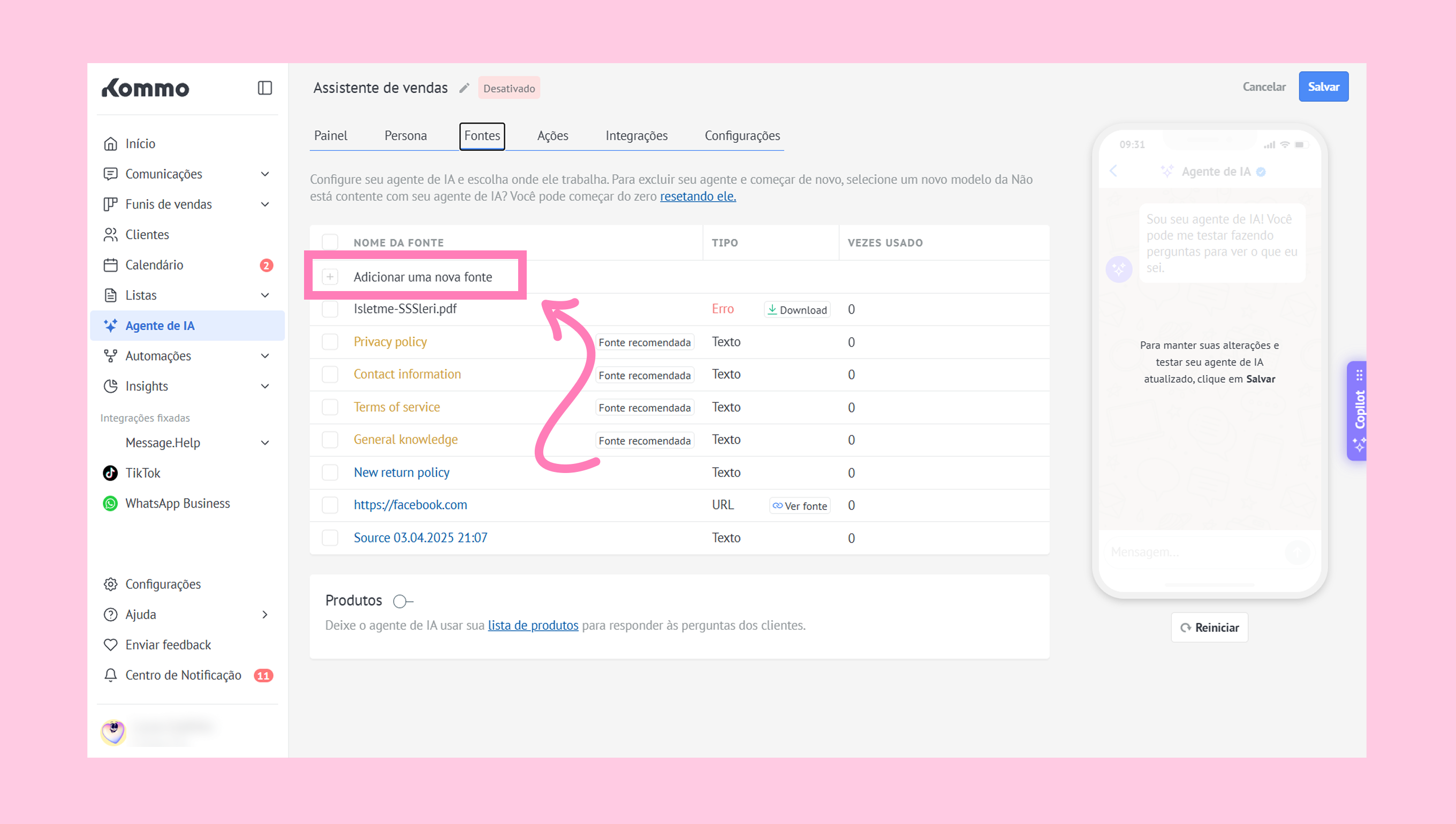The image size is (1456, 824).
Task: Collapse the sidebar panel icon
Action: (x=264, y=88)
